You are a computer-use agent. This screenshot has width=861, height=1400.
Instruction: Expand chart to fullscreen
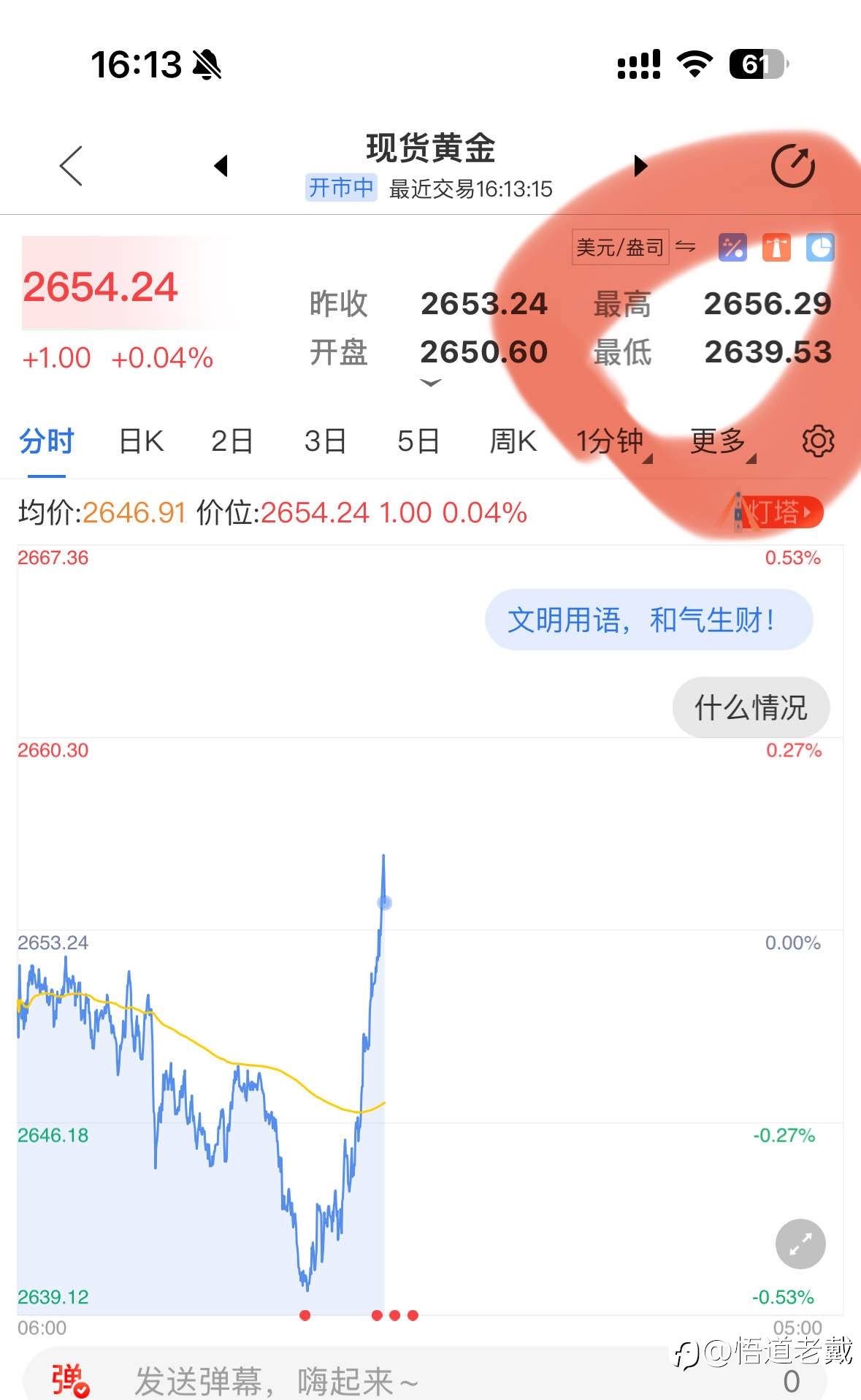tap(800, 1244)
